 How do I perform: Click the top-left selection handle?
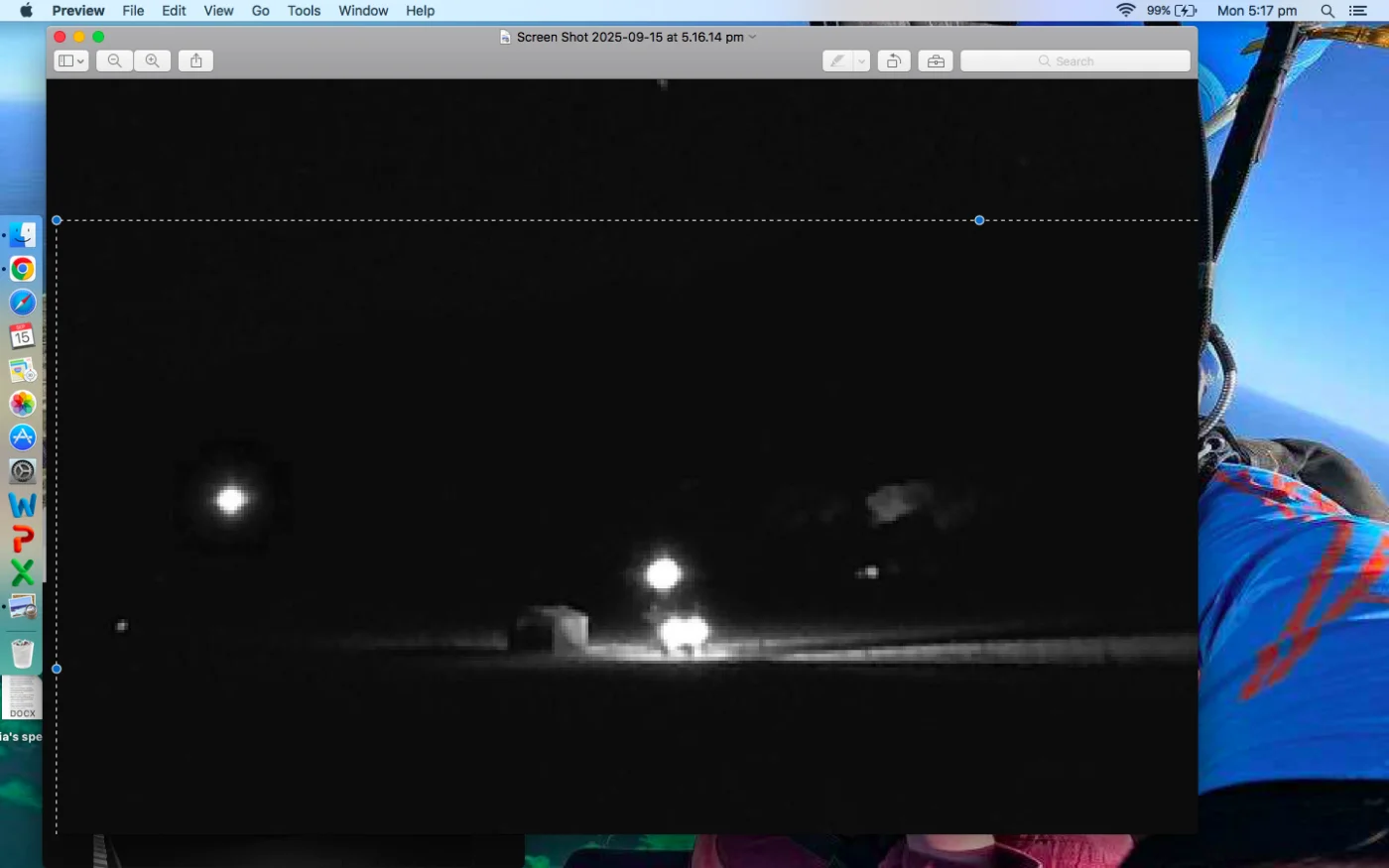(x=57, y=220)
